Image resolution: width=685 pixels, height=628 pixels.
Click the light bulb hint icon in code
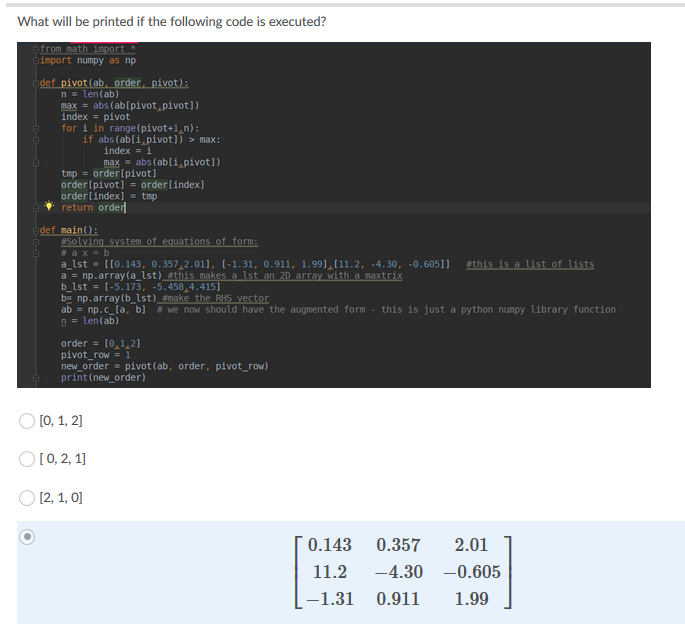pos(49,206)
